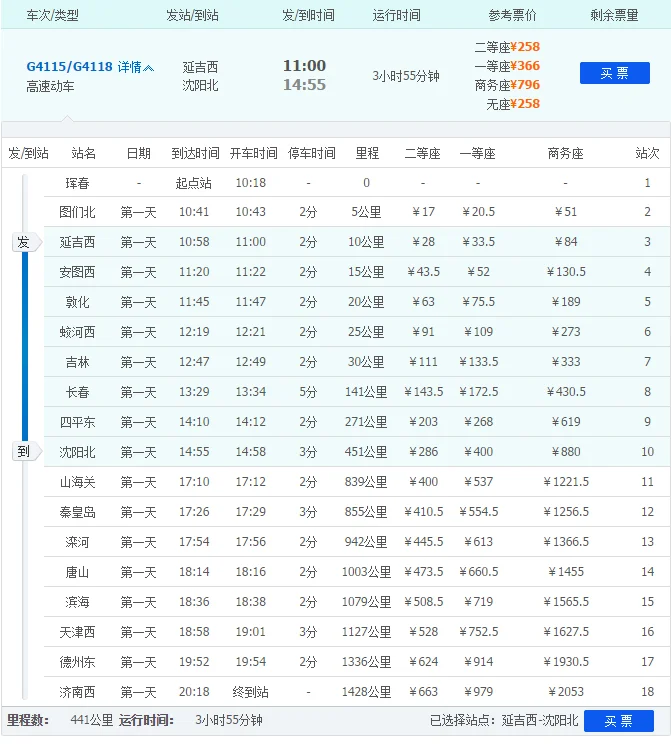Select the 济南西 station name
Viewport: 671px width, 744px height.
[x=77, y=692]
